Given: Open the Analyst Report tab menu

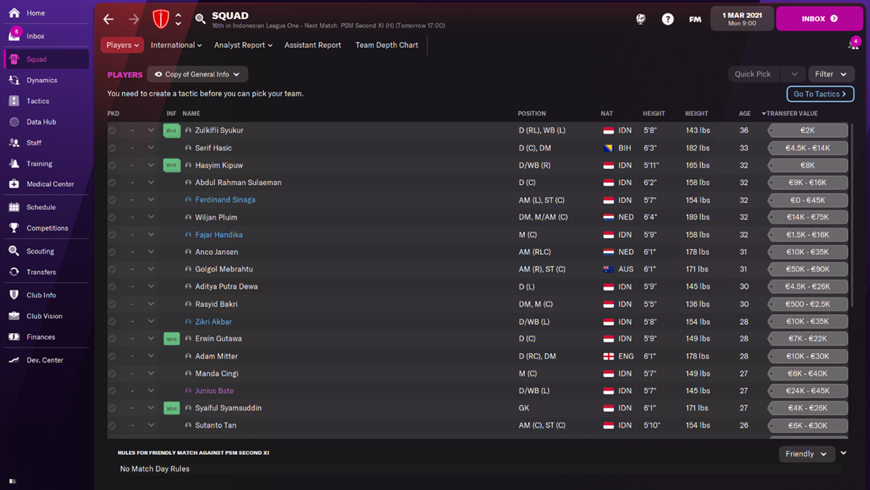Looking at the screenshot, I should click(242, 45).
